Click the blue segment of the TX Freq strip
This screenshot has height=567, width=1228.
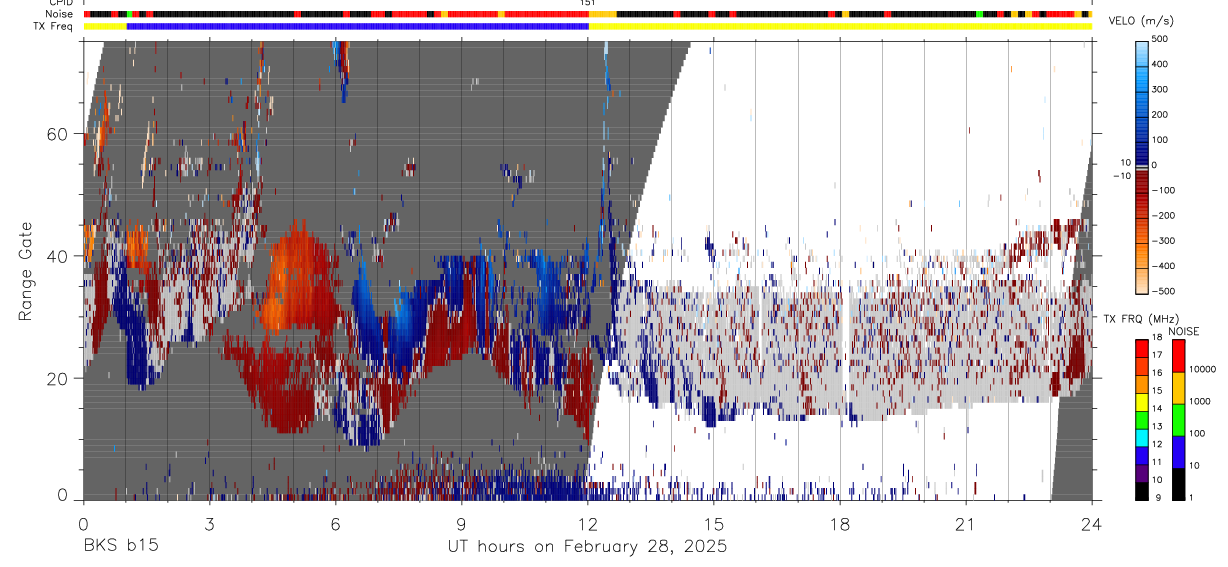pos(358,26)
